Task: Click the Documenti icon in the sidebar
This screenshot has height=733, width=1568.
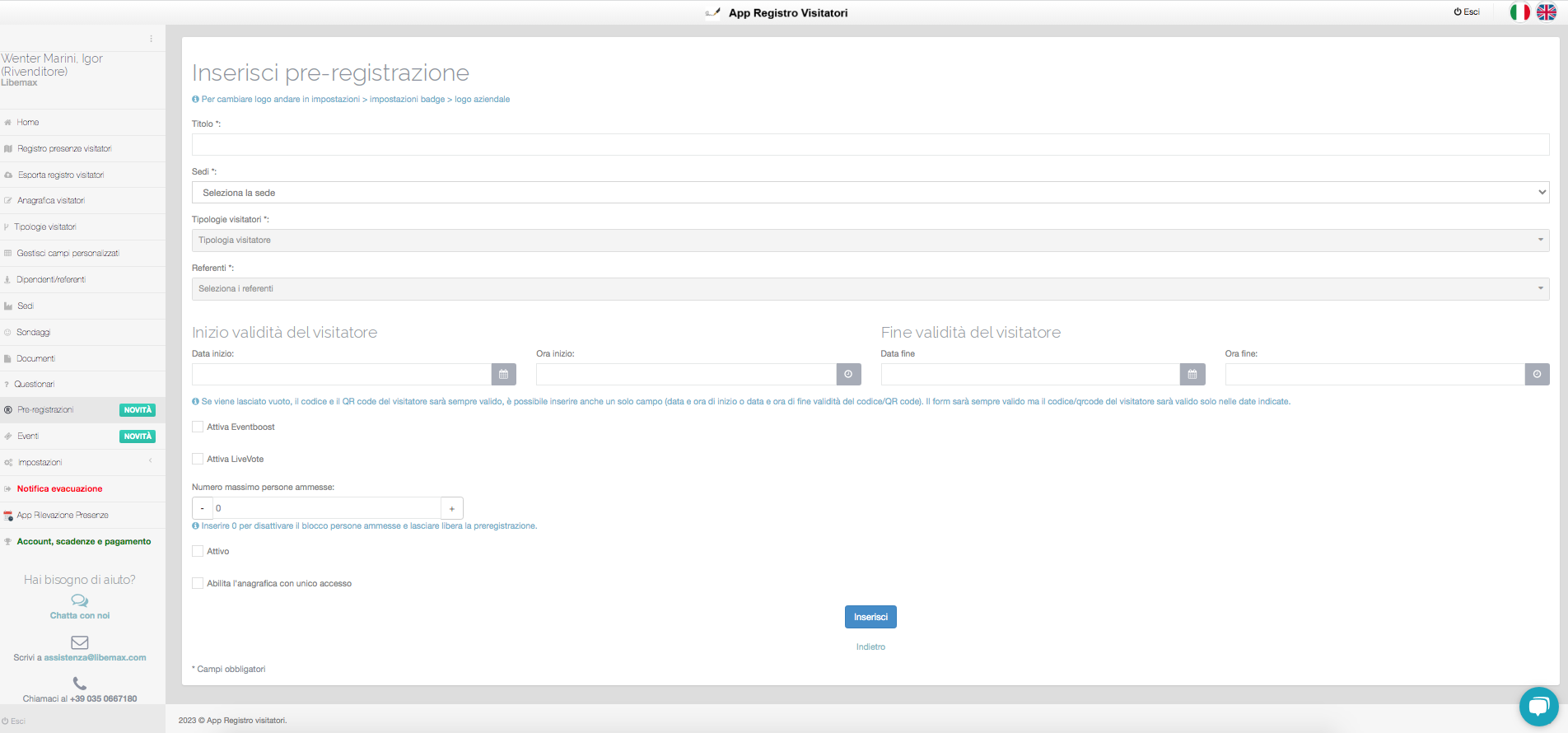Action: pyautogui.click(x=7, y=359)
